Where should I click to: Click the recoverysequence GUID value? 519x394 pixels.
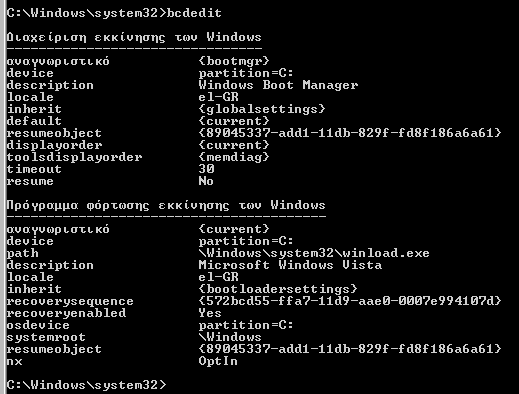click(350, 301)
